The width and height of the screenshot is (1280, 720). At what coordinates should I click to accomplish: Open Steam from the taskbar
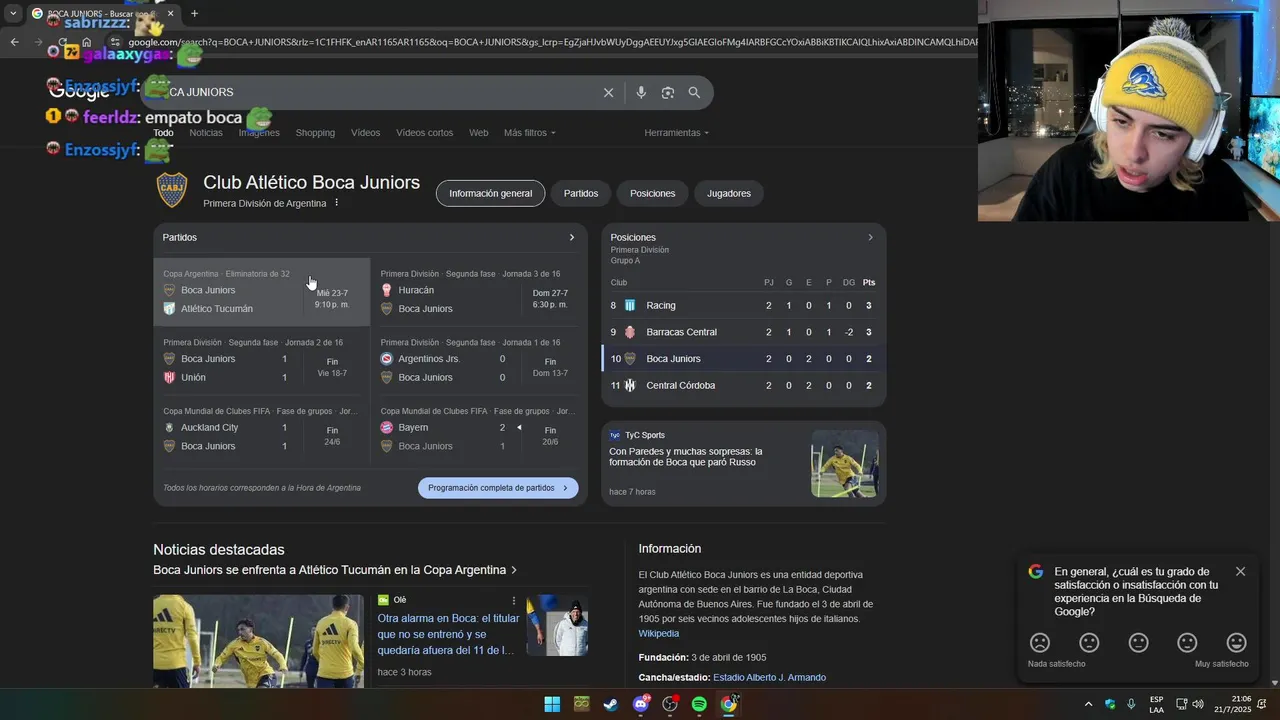click(610, 704)
